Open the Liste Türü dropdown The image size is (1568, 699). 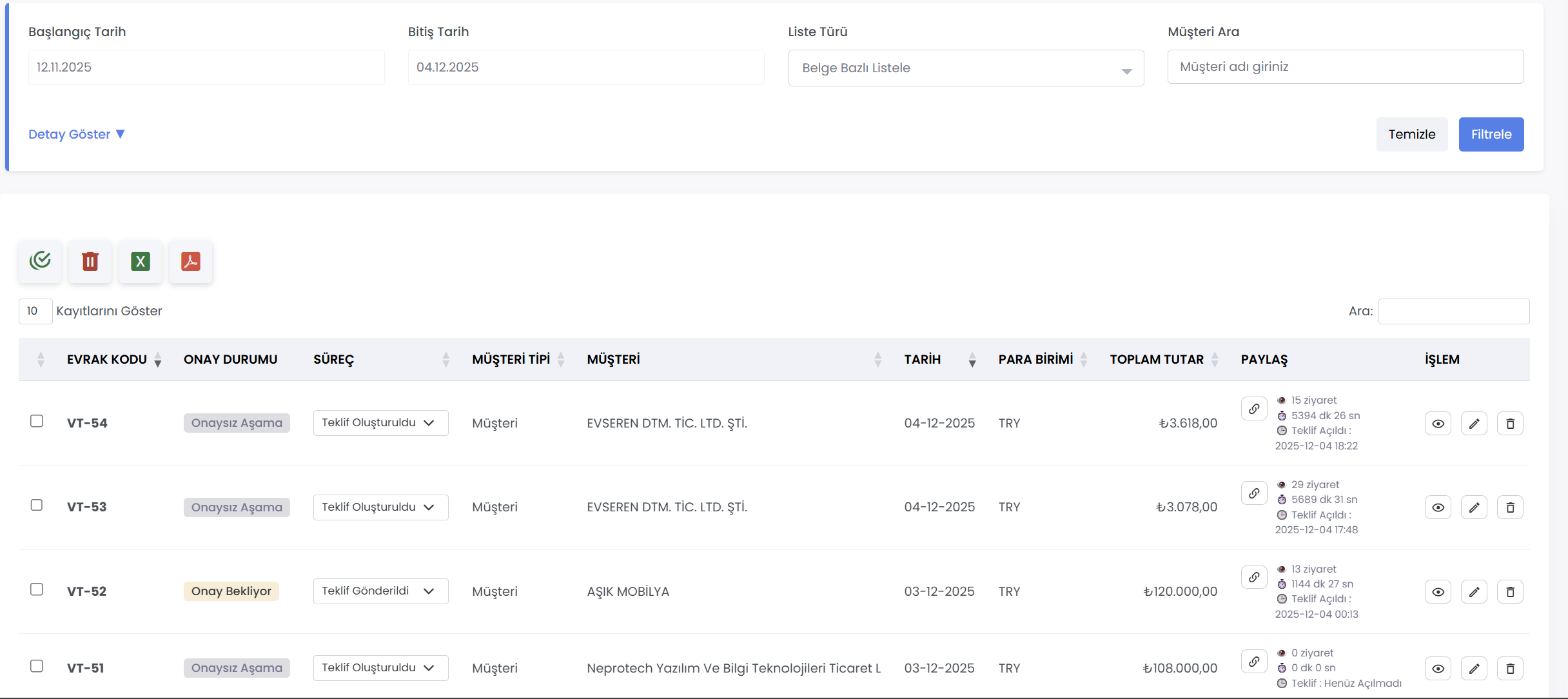[966, 68]
